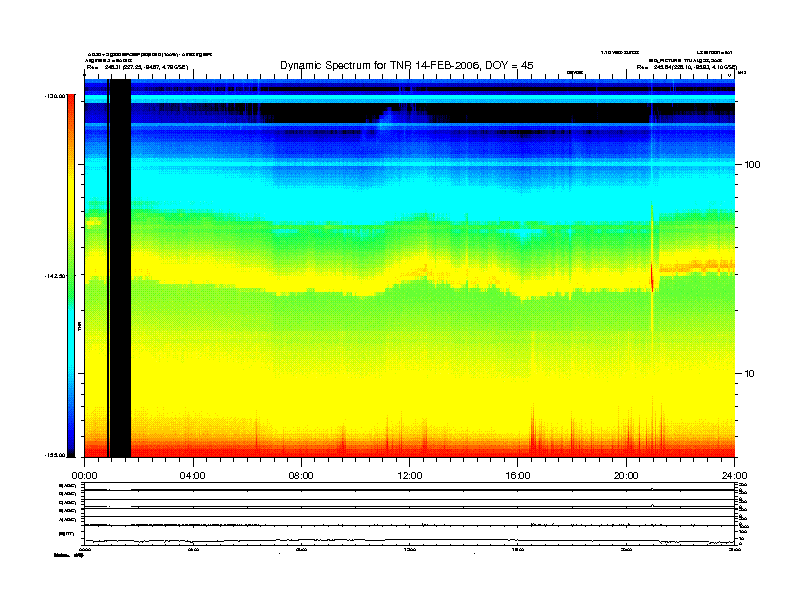The height and width of the screenshot is (612, 792).
Task: Click the red burst streak near 21:00
Action: coord(652,278)
